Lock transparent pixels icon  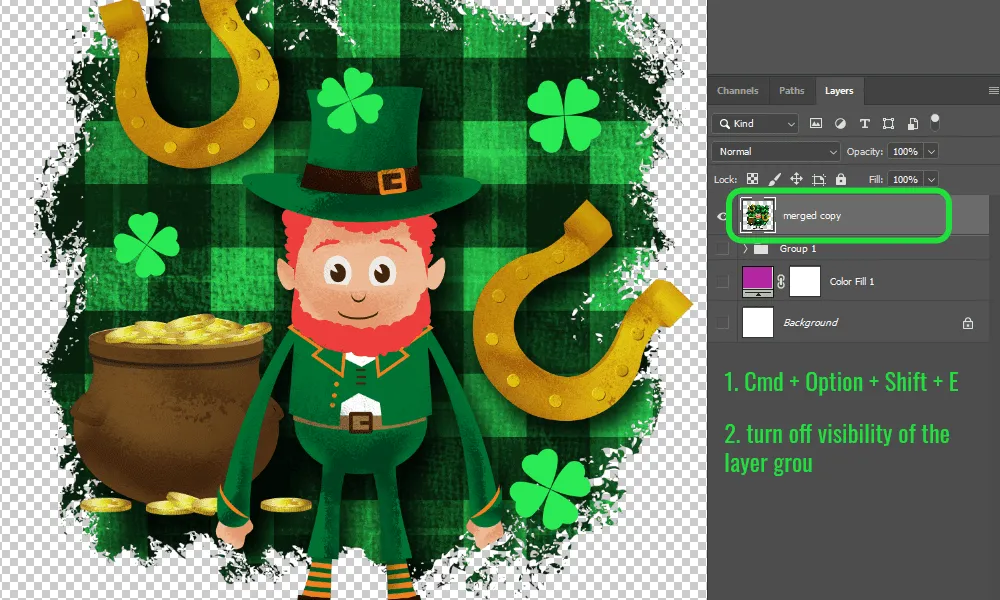753,179
